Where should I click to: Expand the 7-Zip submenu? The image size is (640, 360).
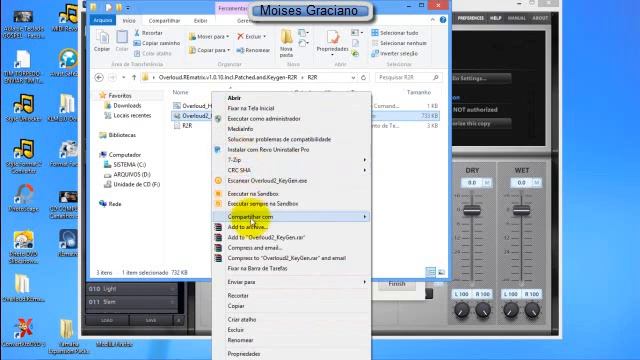tap(292, 160)
